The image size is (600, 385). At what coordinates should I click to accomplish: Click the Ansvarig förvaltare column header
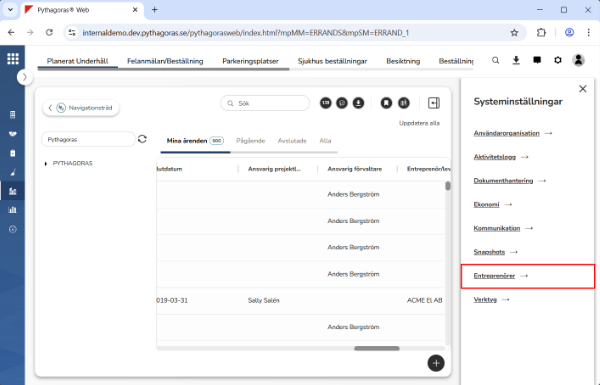355,169
